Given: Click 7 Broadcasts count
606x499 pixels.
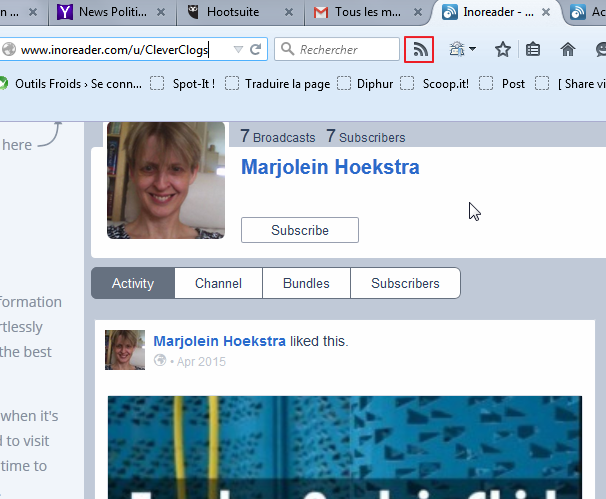Looking at the screenshot, I should coord(277,136).
